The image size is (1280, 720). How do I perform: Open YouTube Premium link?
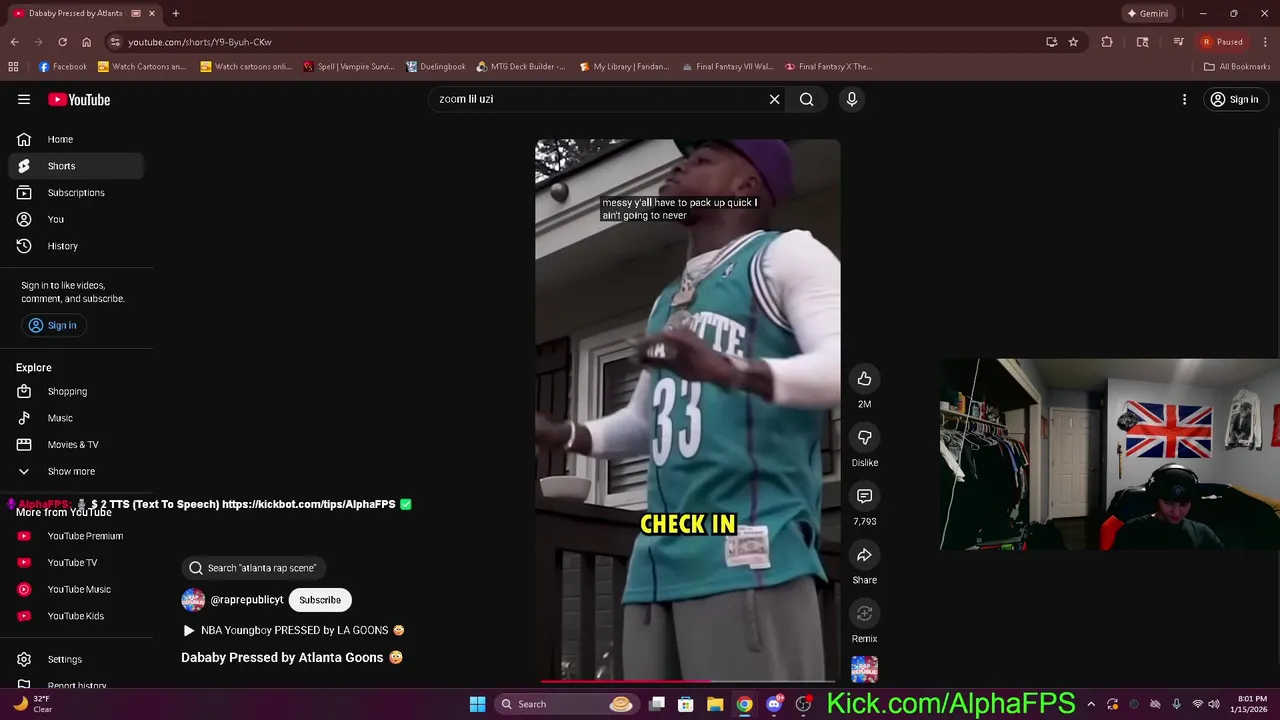[x=76, y=536]
